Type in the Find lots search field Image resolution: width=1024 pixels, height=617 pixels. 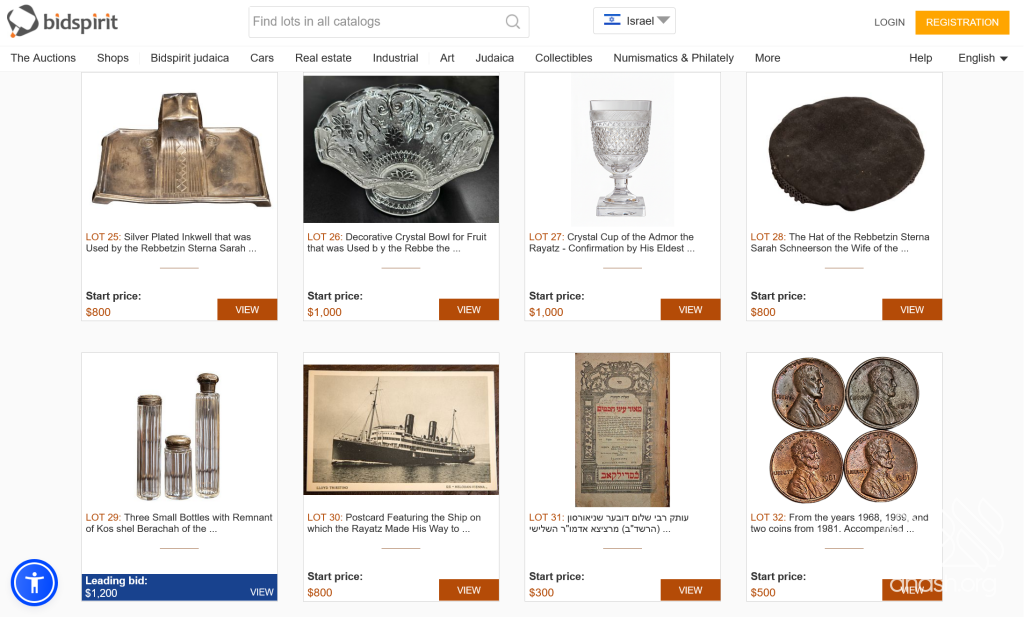375,22
